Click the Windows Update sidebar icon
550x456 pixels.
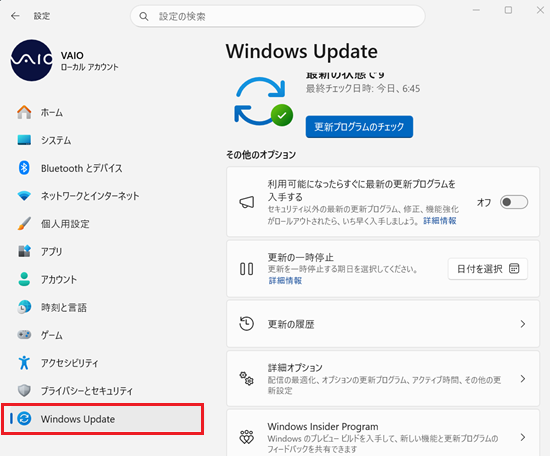pyautogui.click(x=24, y=418)
